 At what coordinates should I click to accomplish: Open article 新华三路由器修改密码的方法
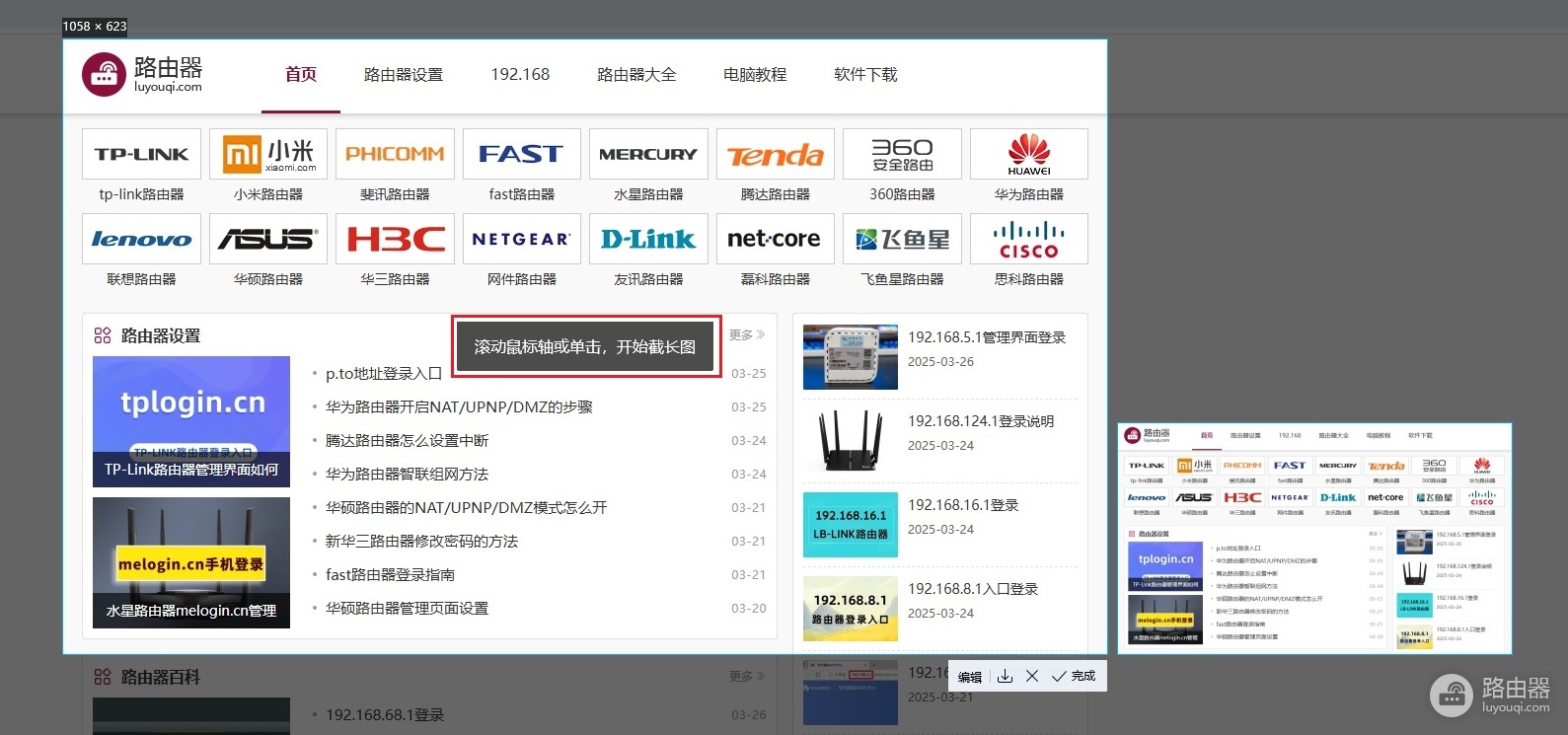[421, 541]
